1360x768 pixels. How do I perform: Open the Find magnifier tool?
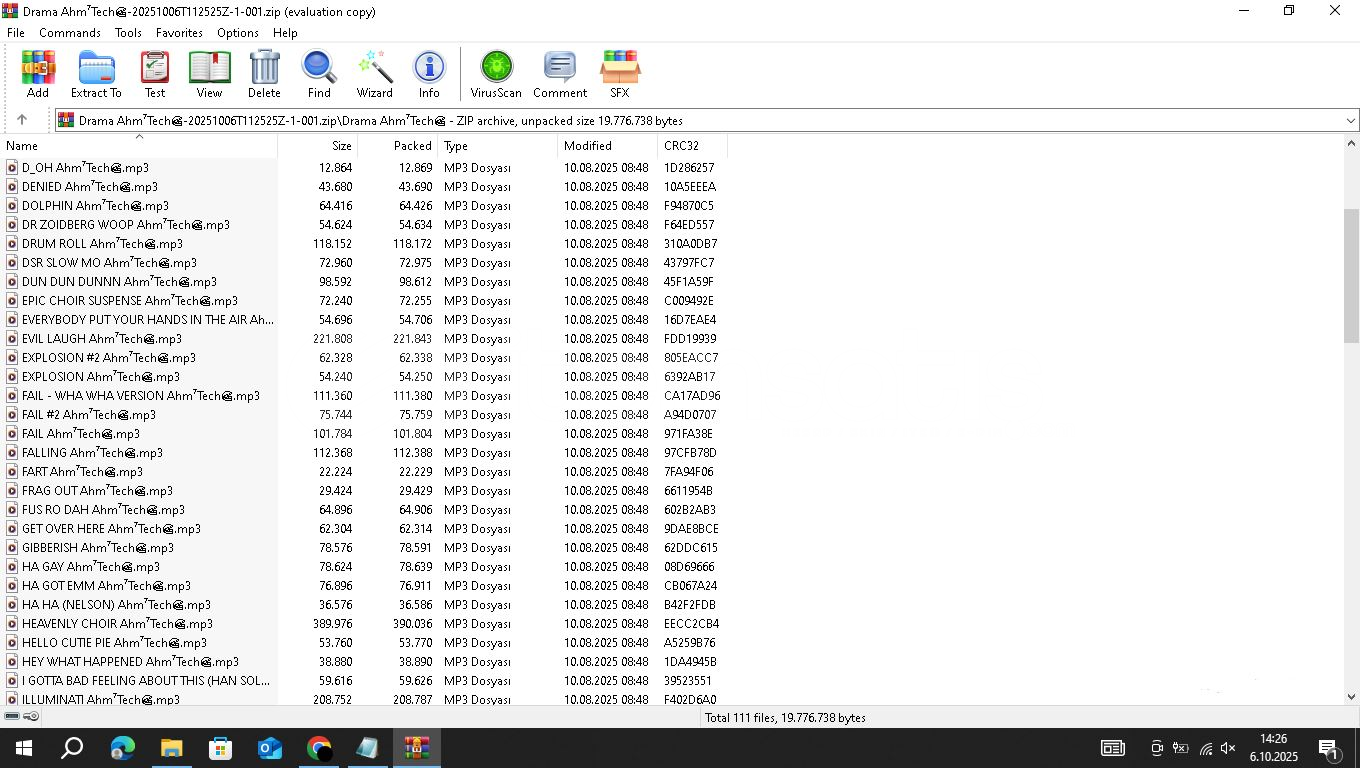[x=319, y=74]
